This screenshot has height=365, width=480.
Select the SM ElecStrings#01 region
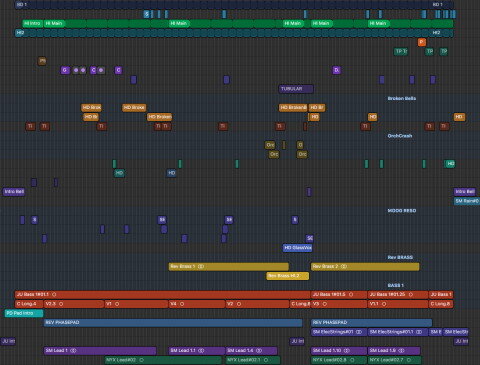[339, 332]
